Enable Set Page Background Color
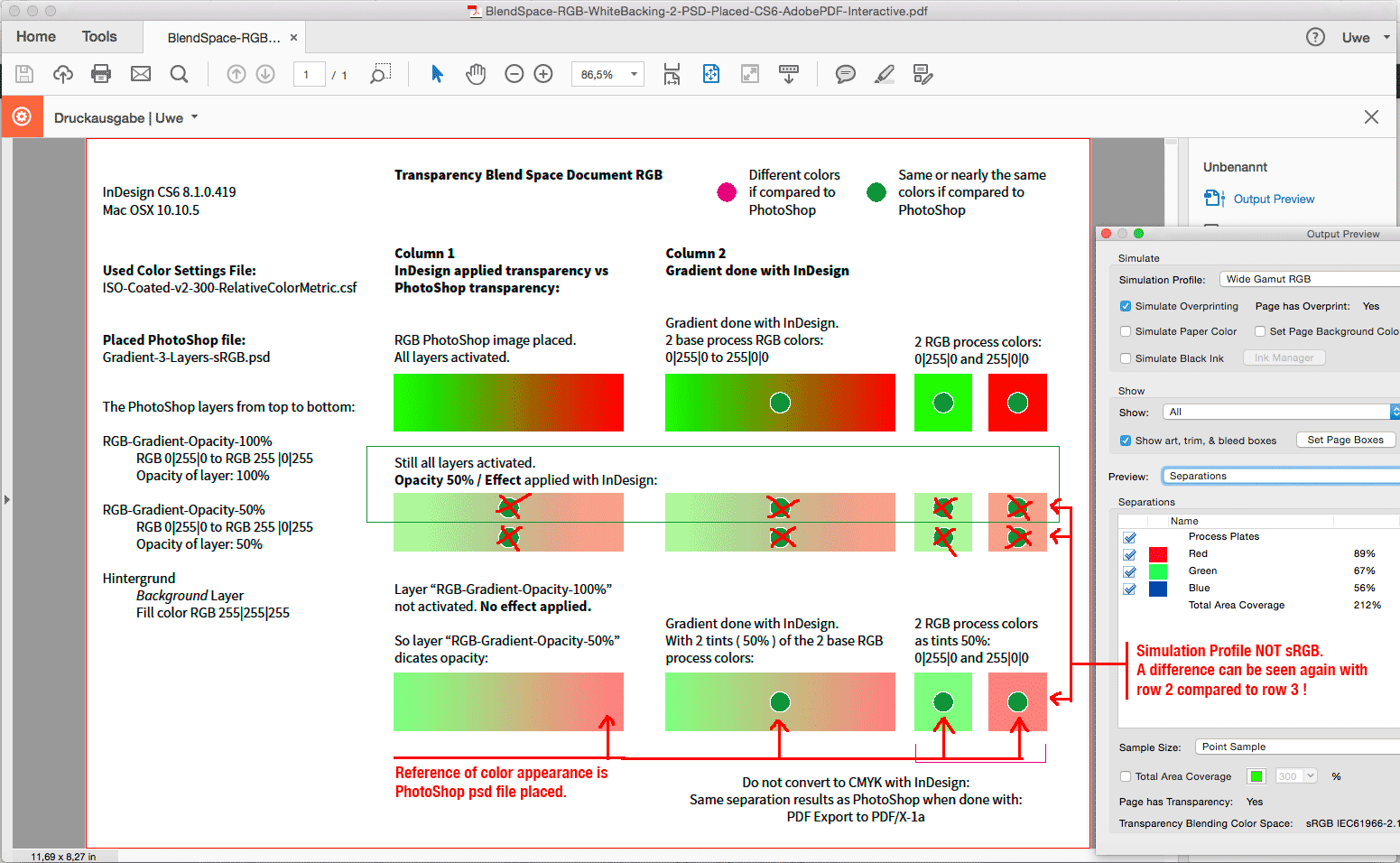This screenshot has height=863, width=1400. click(x=1260, y=331)
